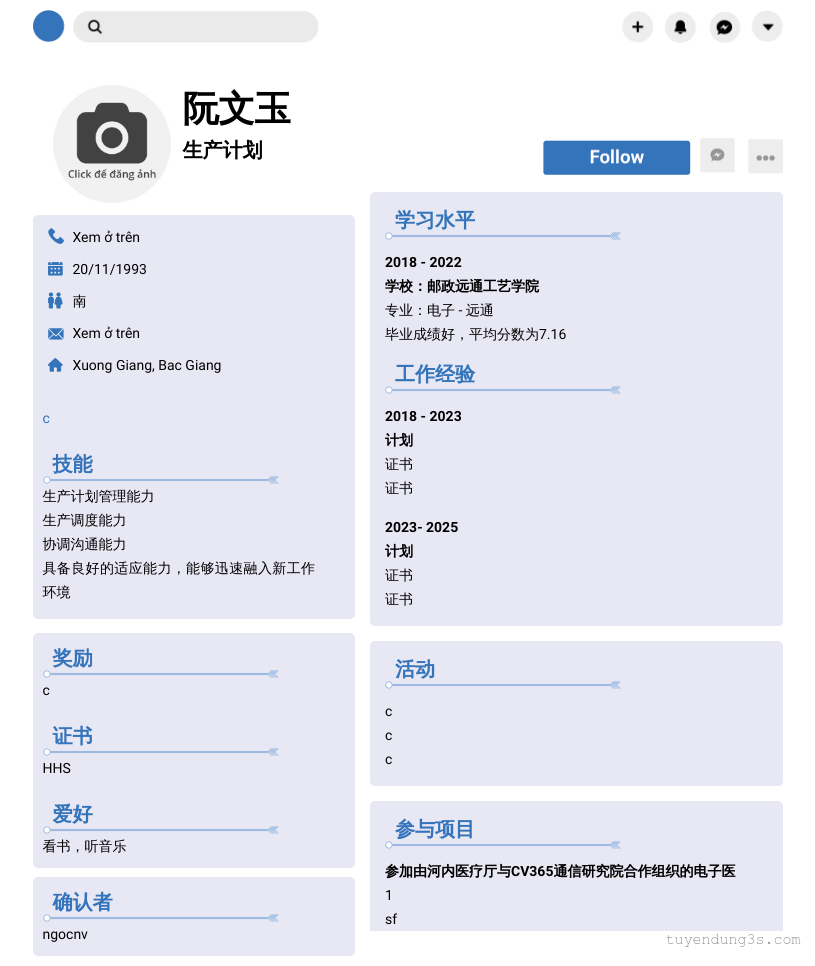The width and height of the screenshot is (815, 966).
Task: Click the project description about CV365
Action: coord(560,871)
